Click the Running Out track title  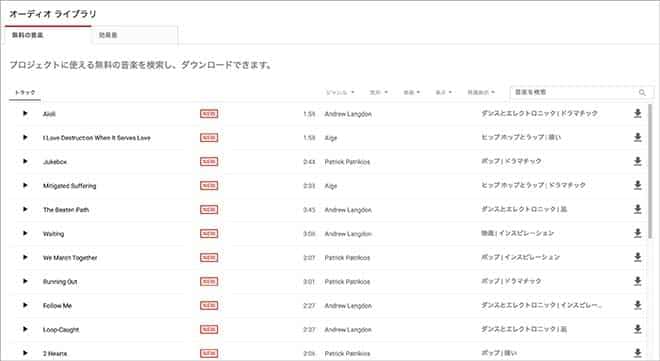pos(60,282)
